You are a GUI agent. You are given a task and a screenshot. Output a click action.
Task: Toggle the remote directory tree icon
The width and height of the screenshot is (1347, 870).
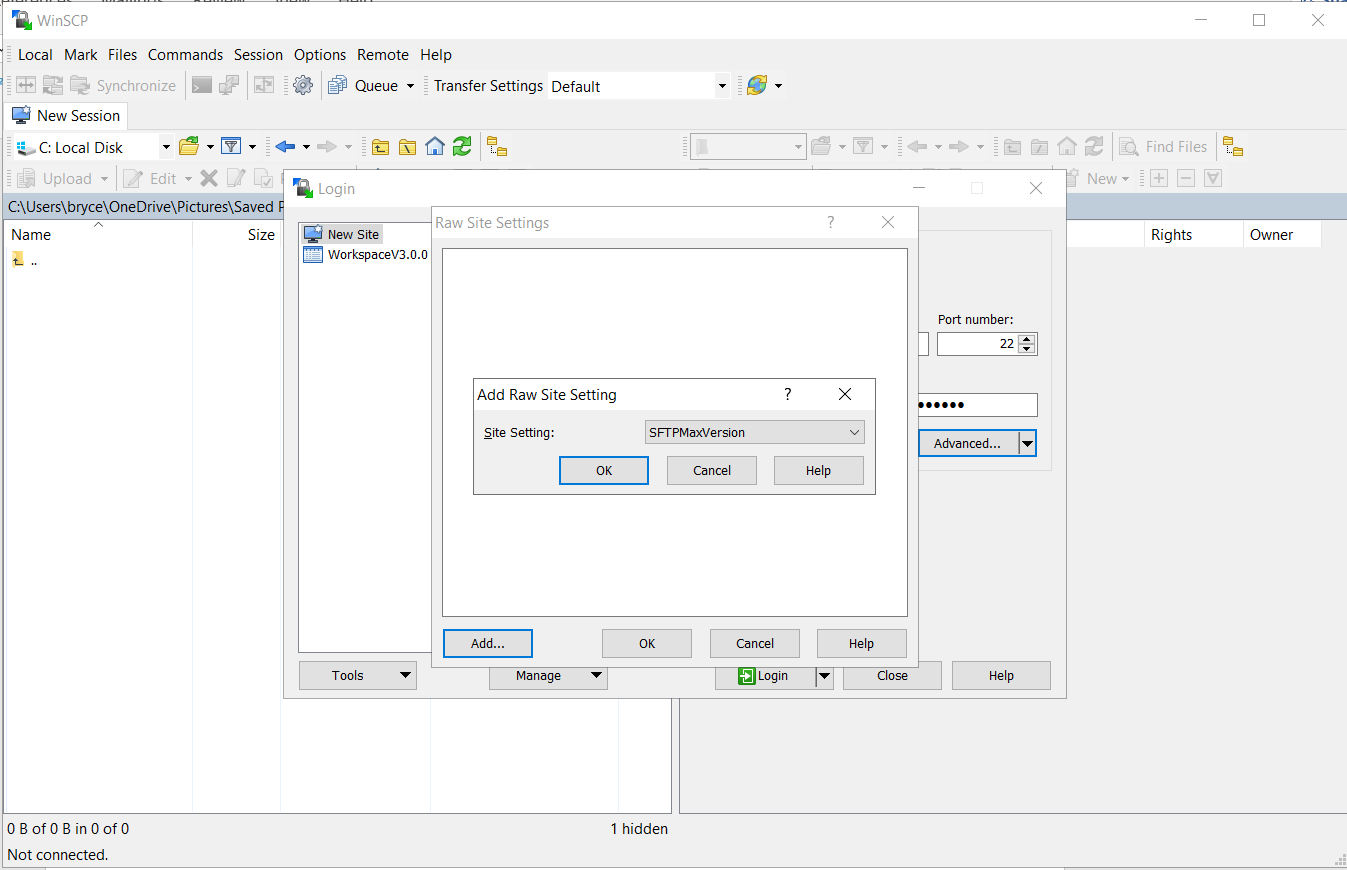[x=1233, y=147]
